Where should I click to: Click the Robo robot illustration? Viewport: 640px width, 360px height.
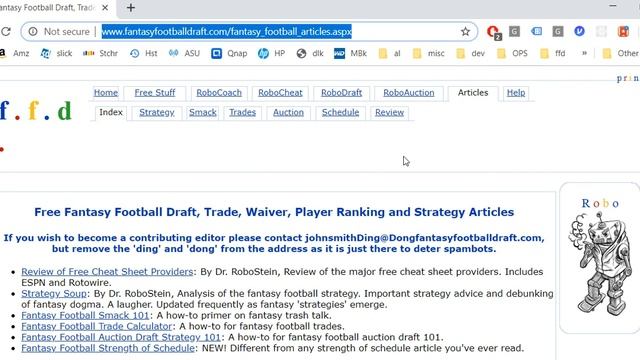pos(599,264)
